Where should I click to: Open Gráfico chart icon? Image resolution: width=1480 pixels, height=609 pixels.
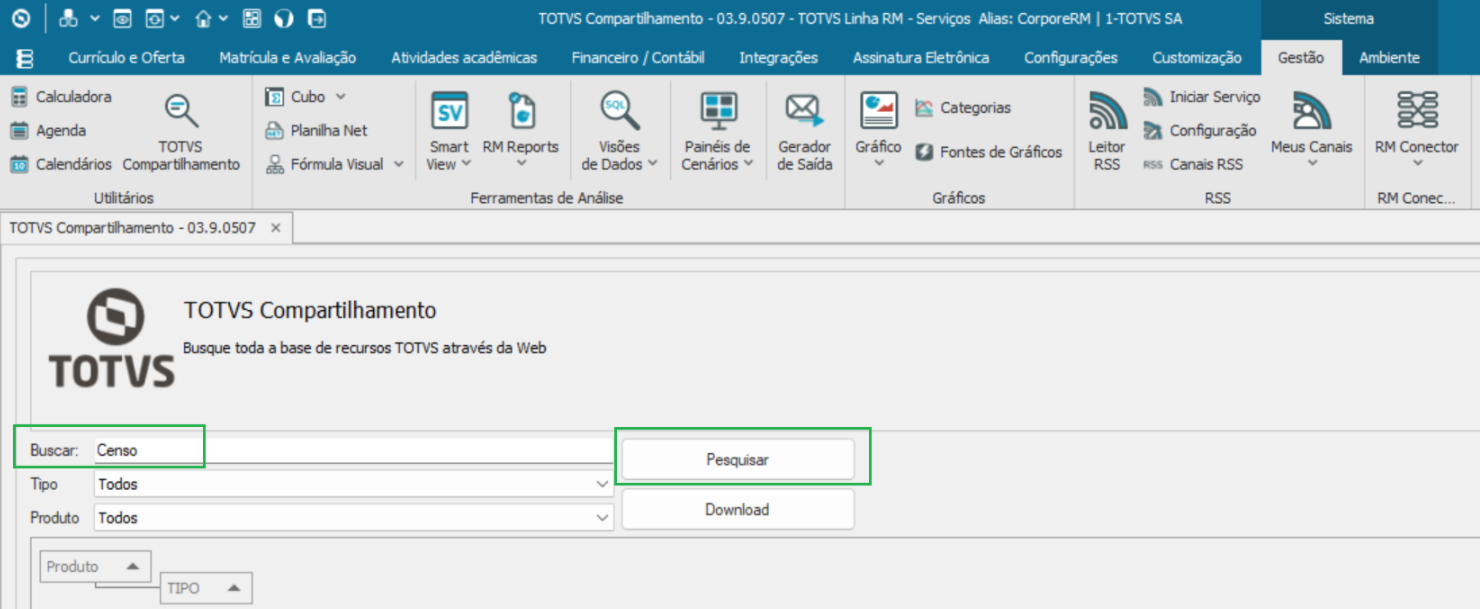coord(879,111)
